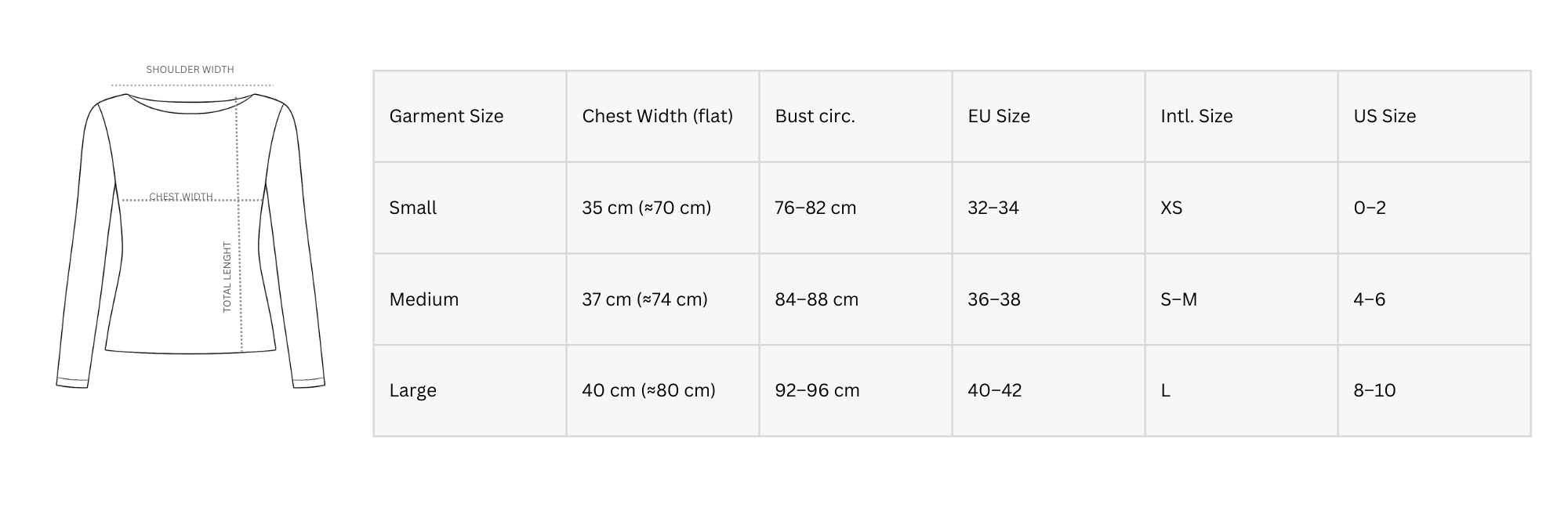Click the US Size column header

1385,116
